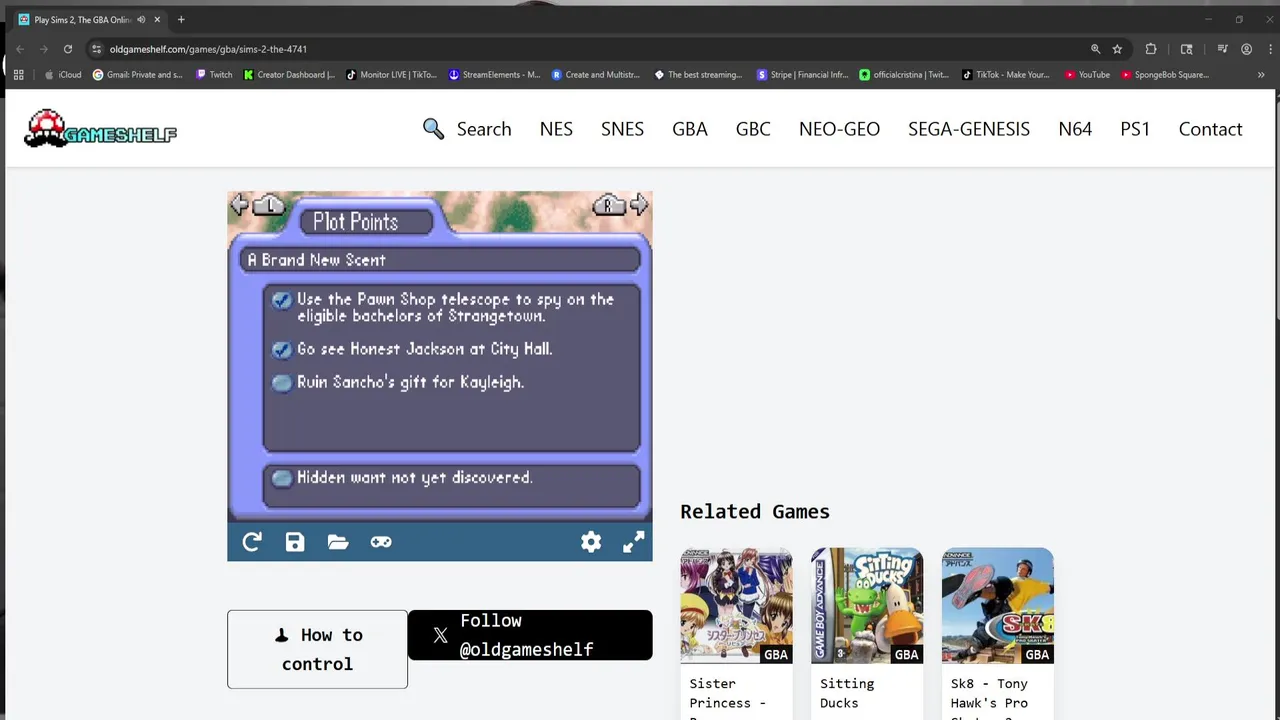Open the NEO-GEO games section

pyautogui.click(x=839, y=129)
